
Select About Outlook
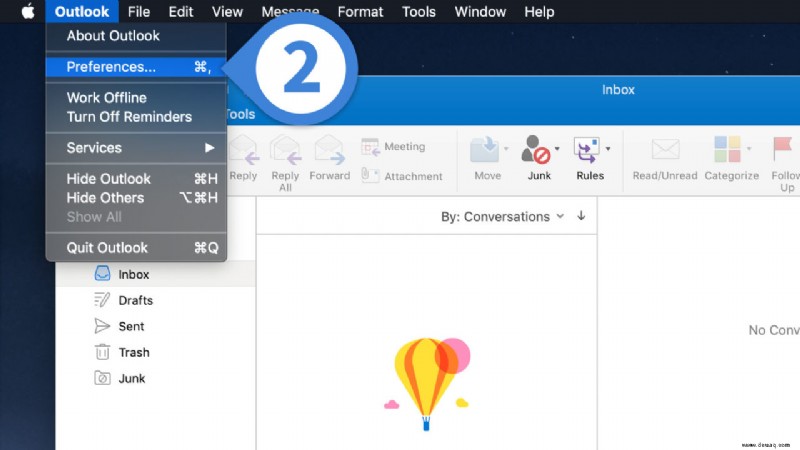(x=136, y=36)
